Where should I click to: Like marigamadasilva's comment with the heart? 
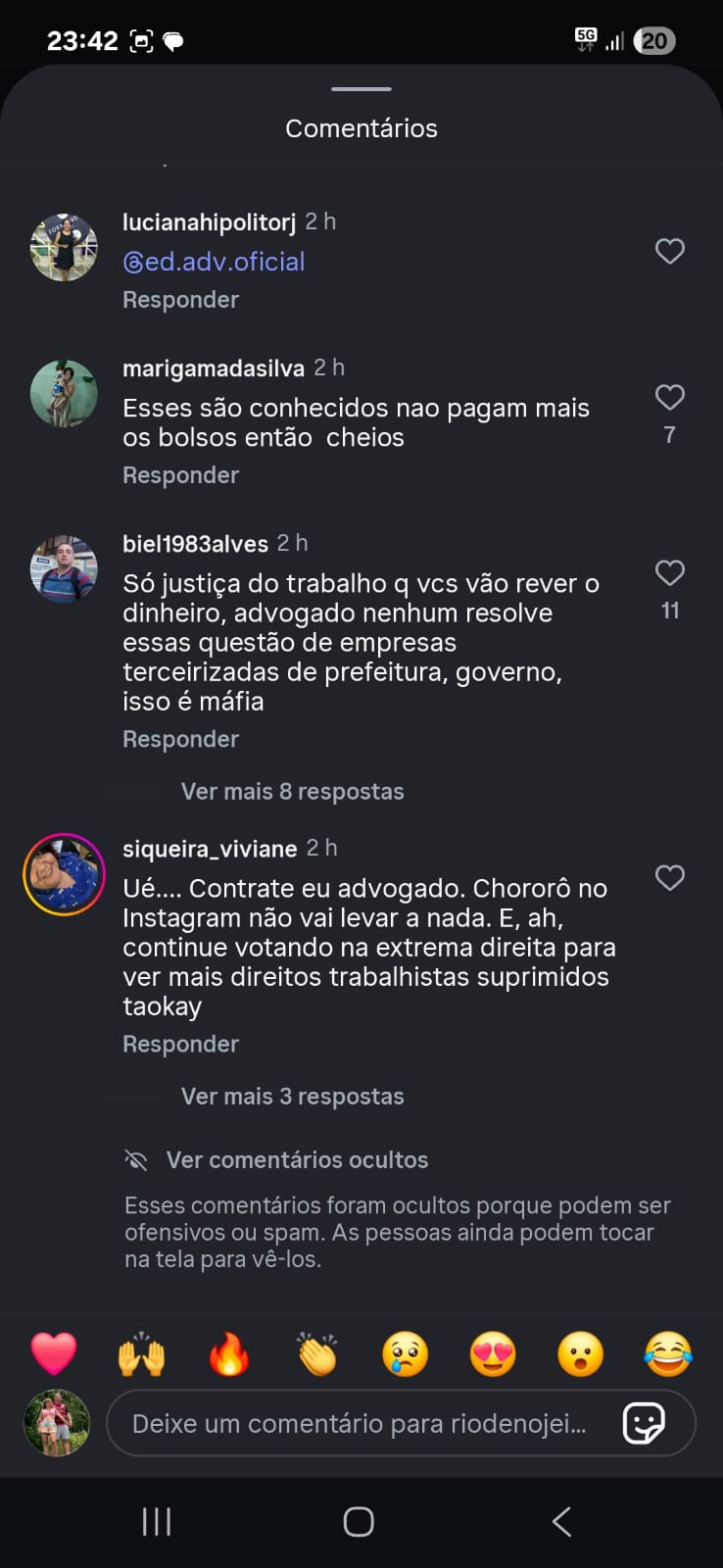pos(669,398)
